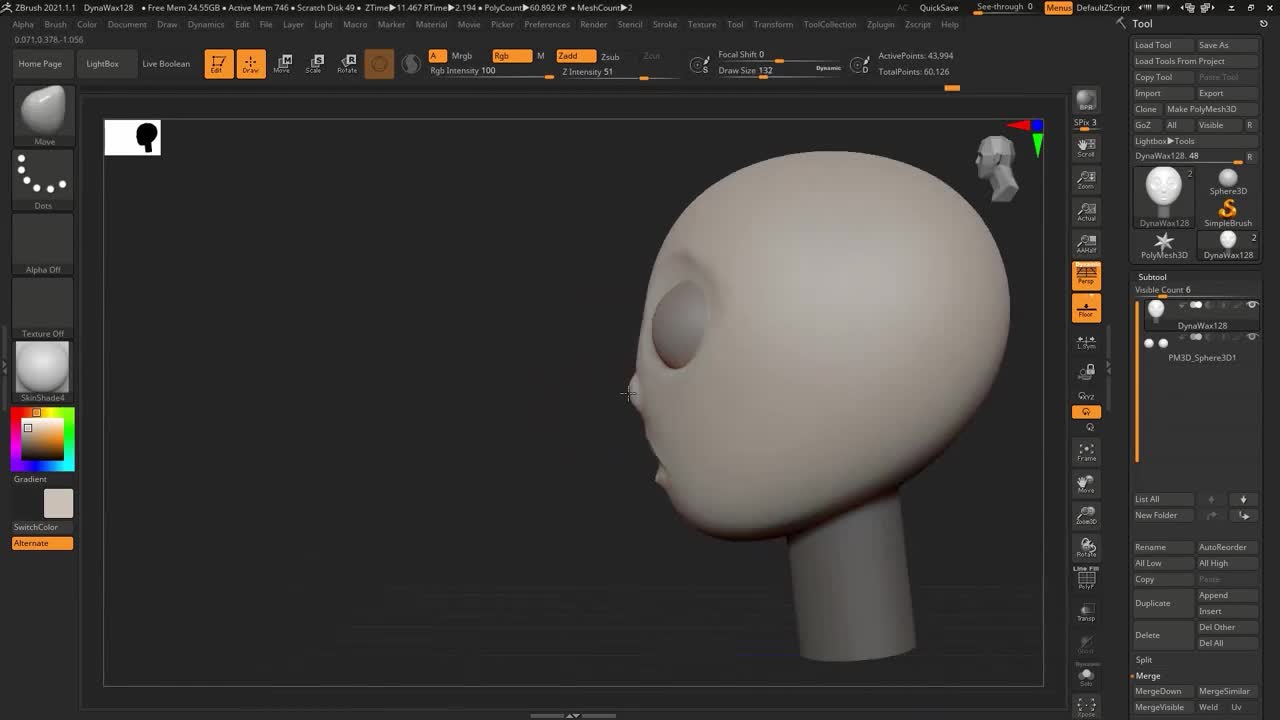Open the Dots stroke selector

43,181
